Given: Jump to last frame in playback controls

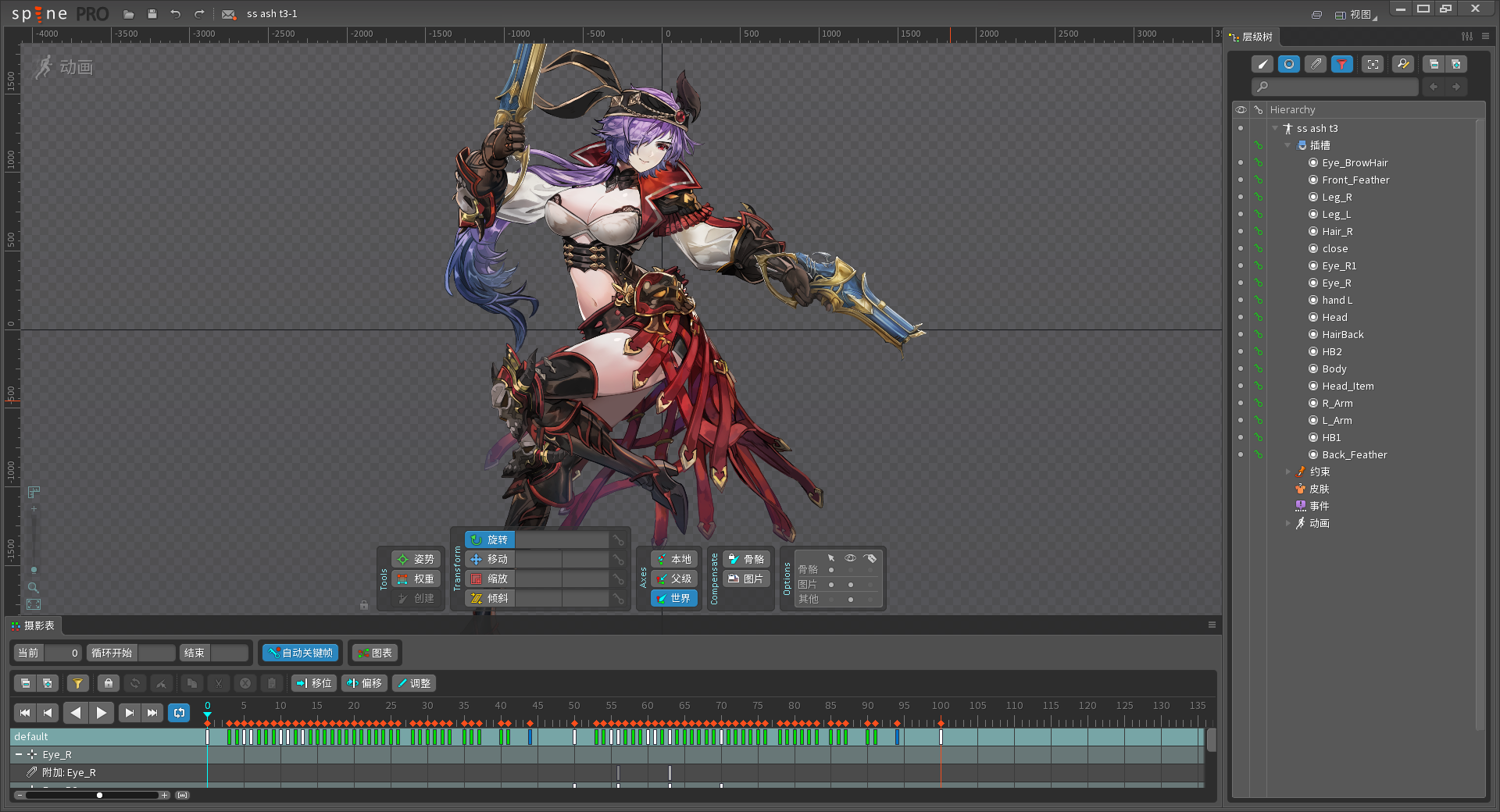Looking at the screenshot, I should click(152, 712).
